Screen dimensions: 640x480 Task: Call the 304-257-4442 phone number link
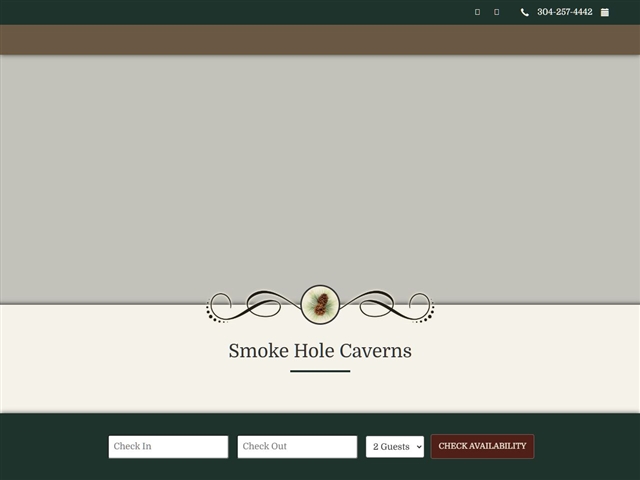coord(564,12)
